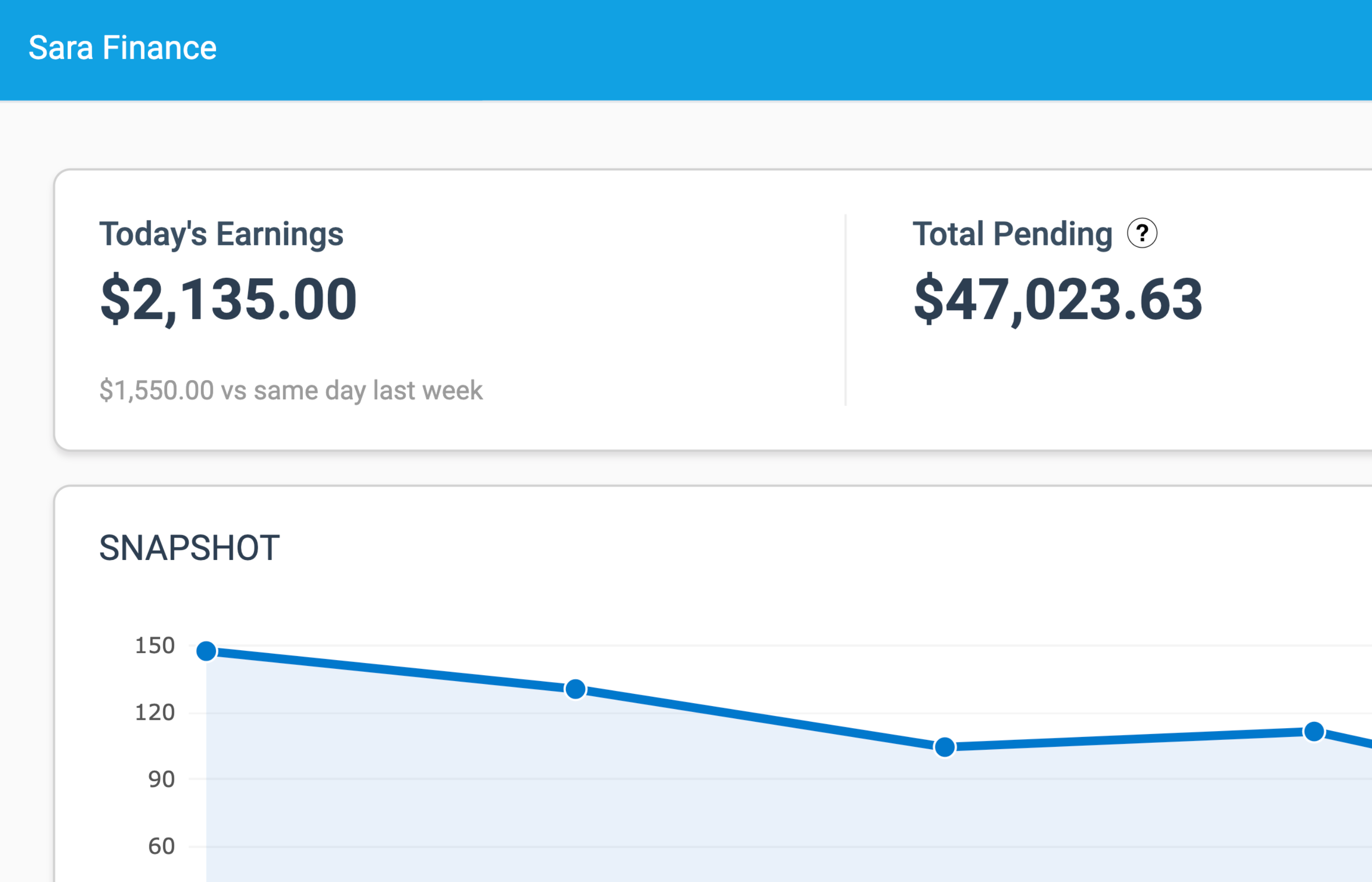Click the same day last week comparison text
Screen dimensions: 1372x882
coord(291,390)
